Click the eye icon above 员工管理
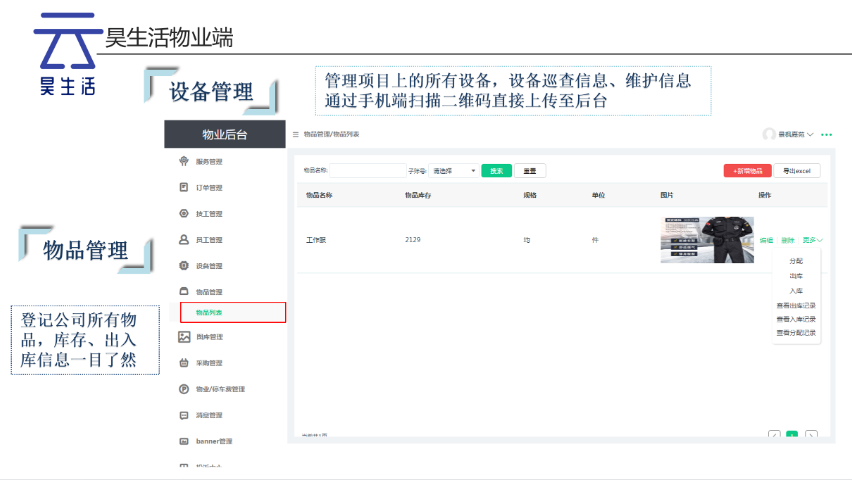 (184, 213)
